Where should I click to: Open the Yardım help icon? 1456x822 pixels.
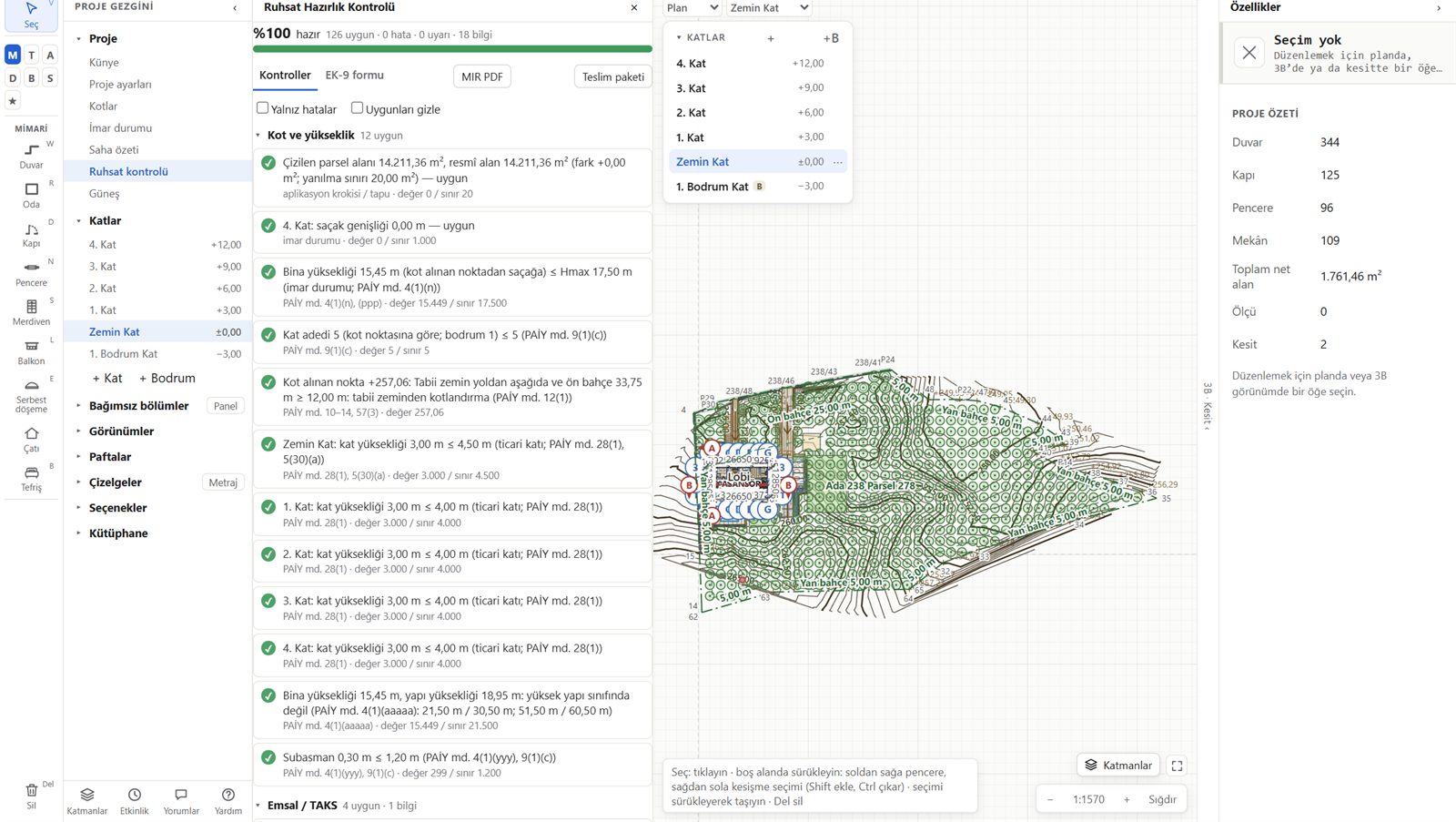pyautogui.click(x=228, y=801)
